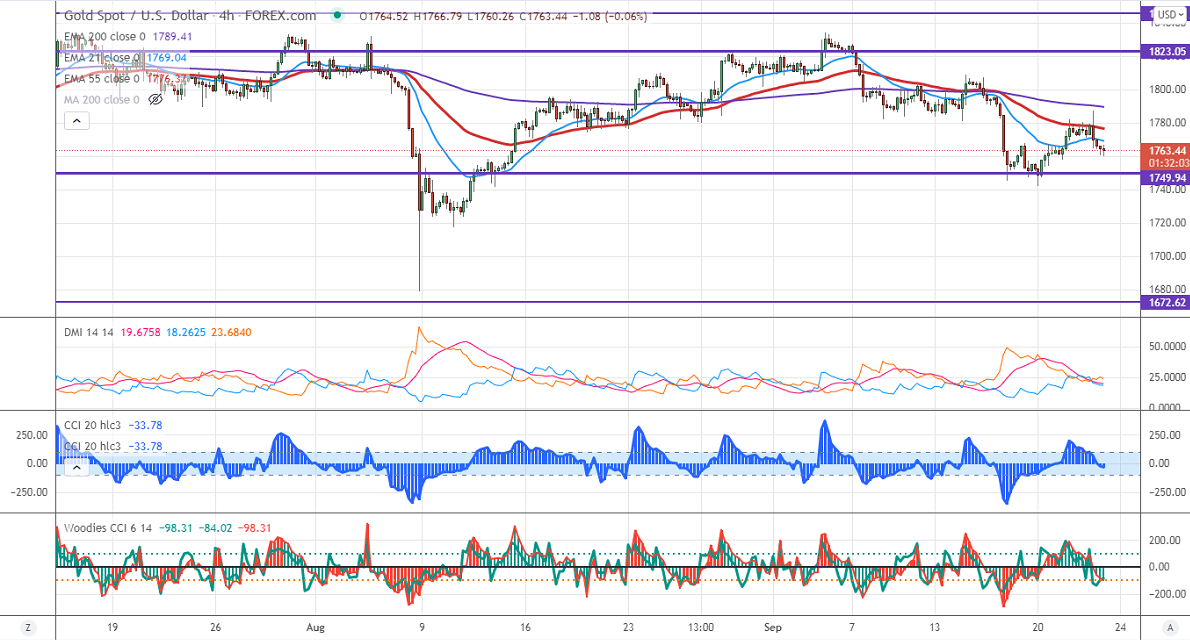Click the 1823.05 horizontal line price label
The image size is (1190, 640).
pos(1166,51)
